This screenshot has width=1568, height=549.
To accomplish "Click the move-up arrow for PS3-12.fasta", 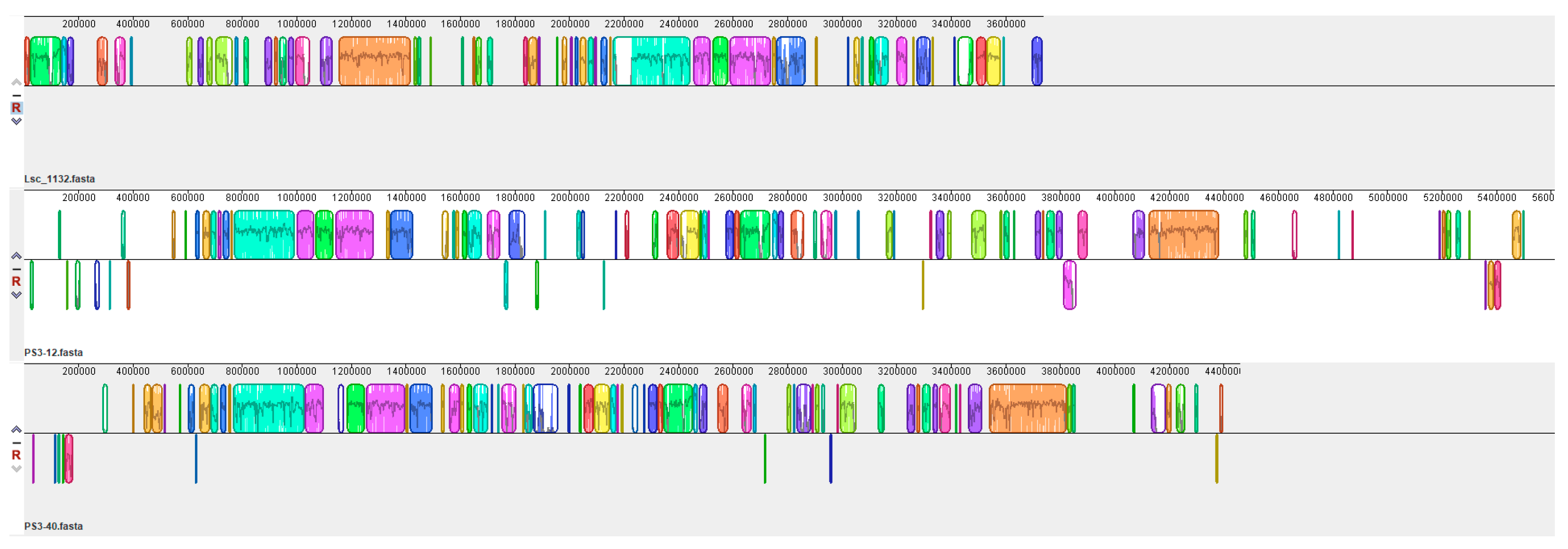I will point(16,256).
